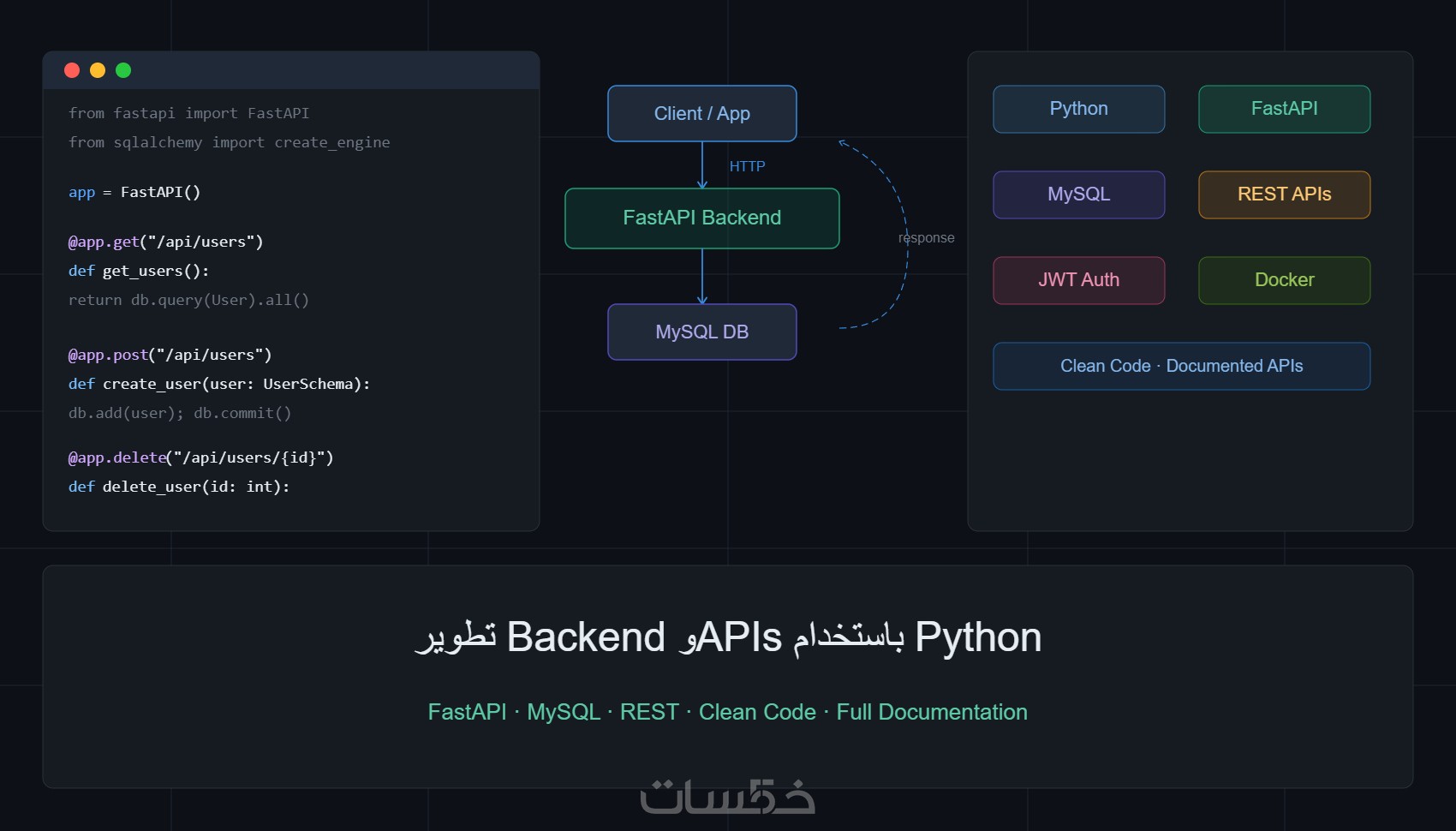Click the @app.get("/api/users") code line
This screenshot has width=1456, height=831.
165,242
